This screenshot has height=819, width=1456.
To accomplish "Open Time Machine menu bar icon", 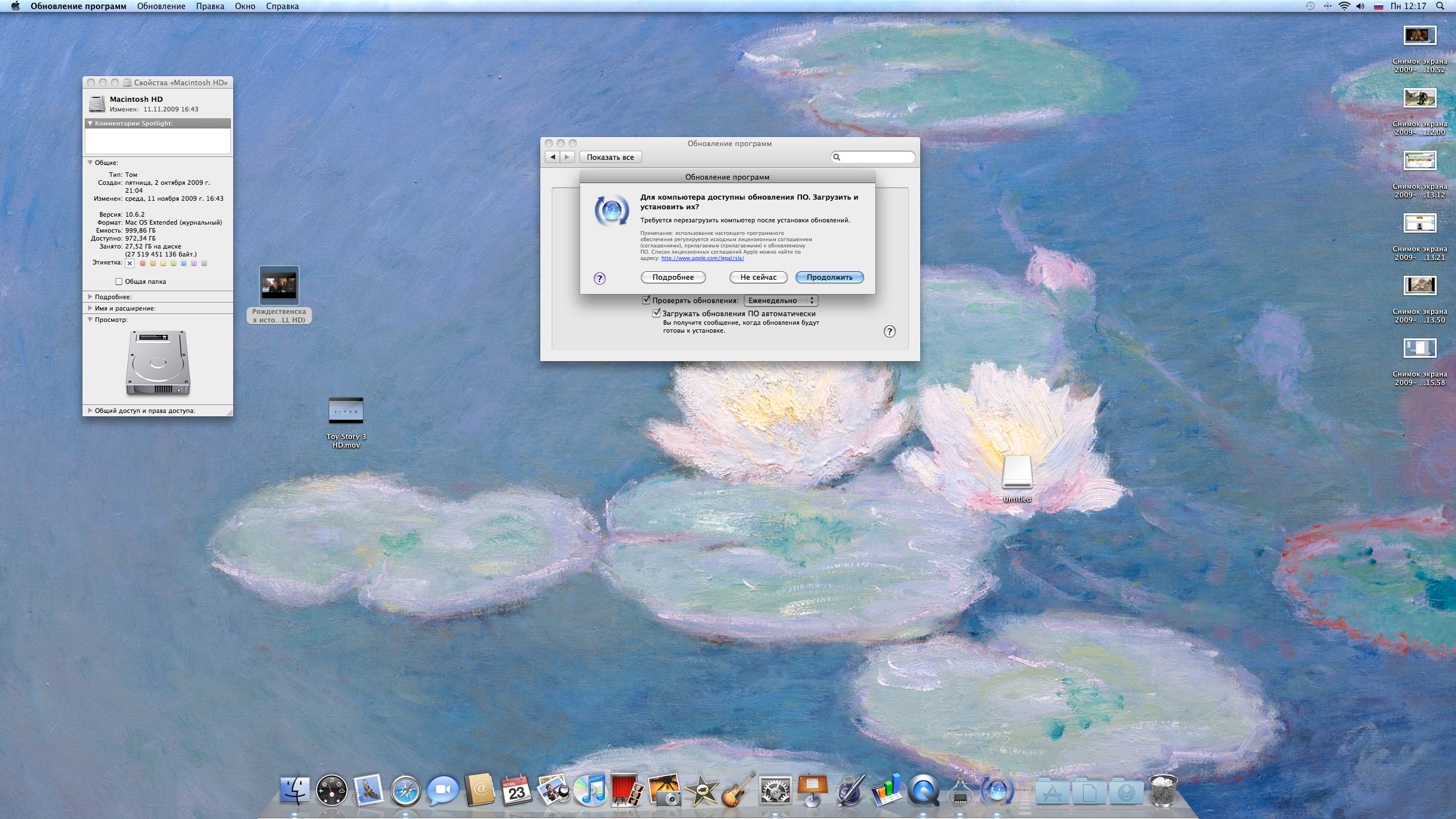I will pos(1310,6).
